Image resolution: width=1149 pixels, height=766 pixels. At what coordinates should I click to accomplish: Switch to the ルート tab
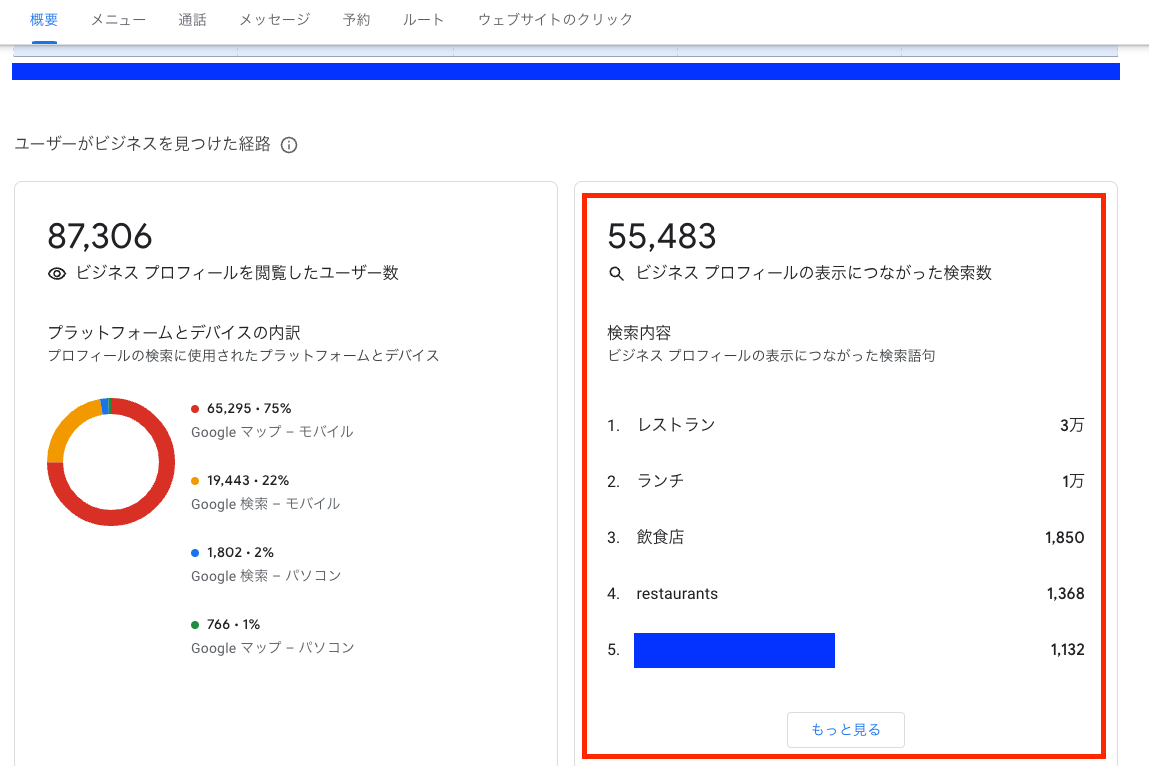click(x=423, y=20)
